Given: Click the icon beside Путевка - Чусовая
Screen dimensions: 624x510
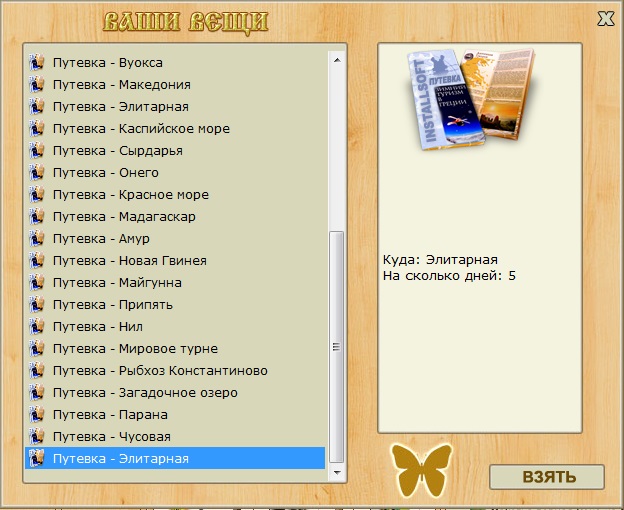Looking at the screenshot, I should [x=37, y=436].
